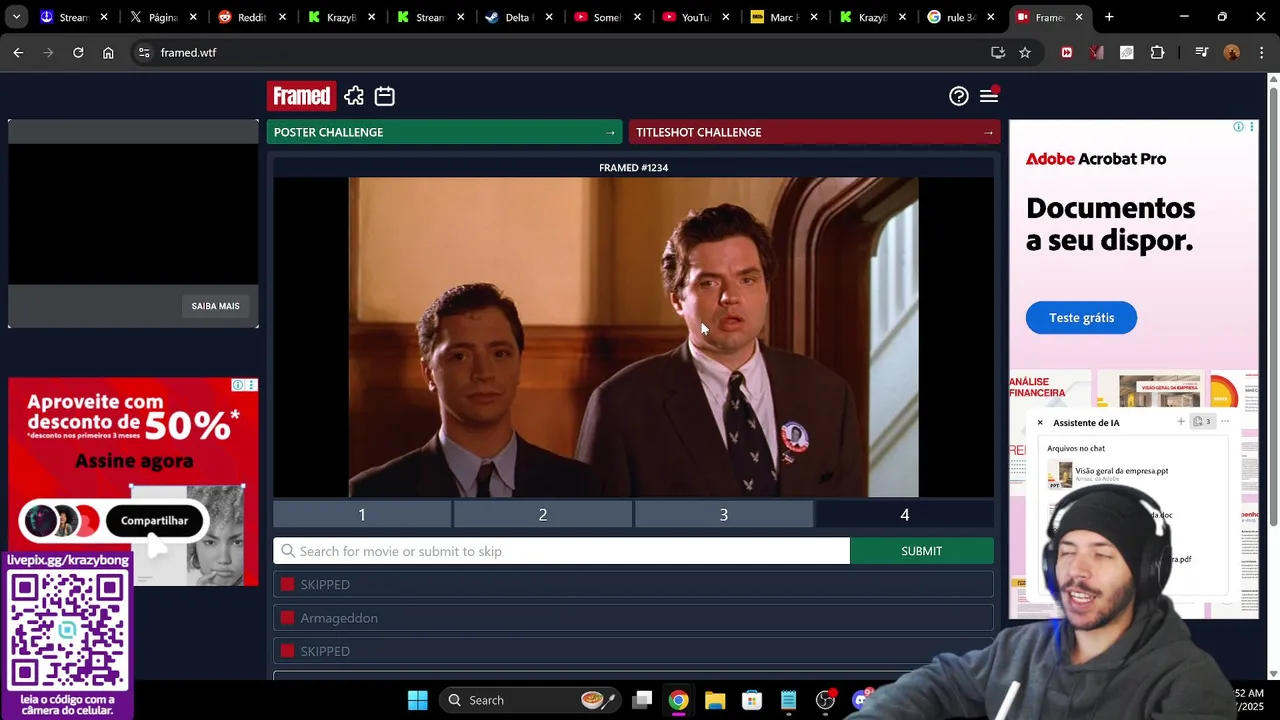The image size is (1280, 720).
Task: Open Microsoft Store from taskbar
Action: (752, 700)
